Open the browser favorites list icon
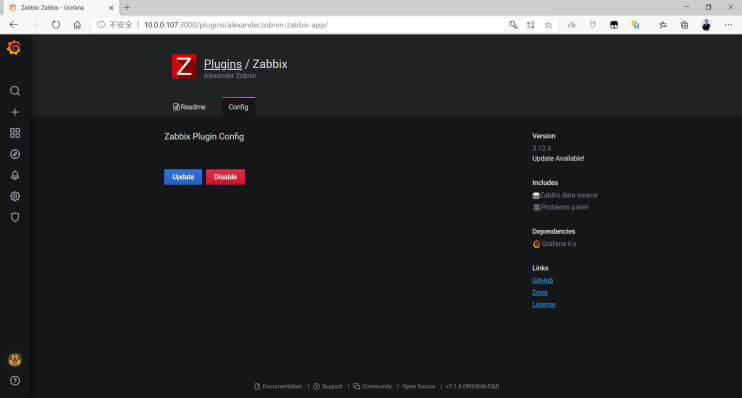The width and height of the screenshot is (742, 398). pos(662,25)
